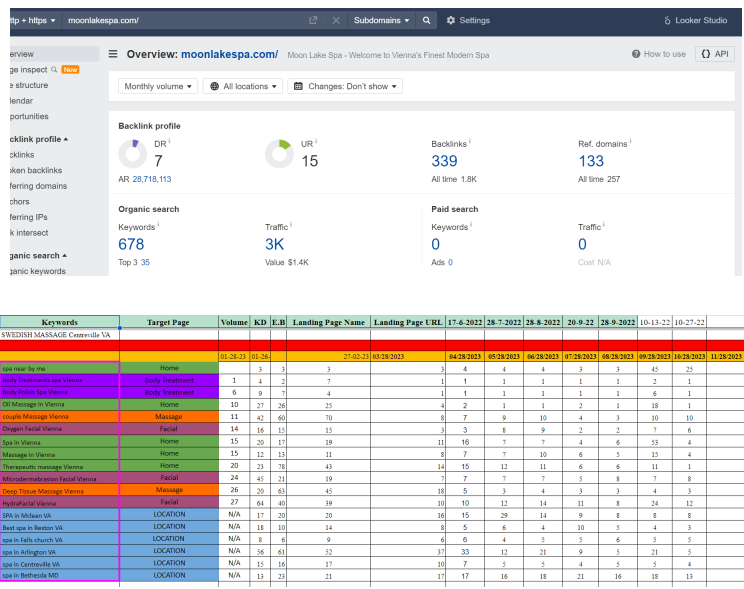Open the Monthly volume dropdown

(x=158, y=86)
